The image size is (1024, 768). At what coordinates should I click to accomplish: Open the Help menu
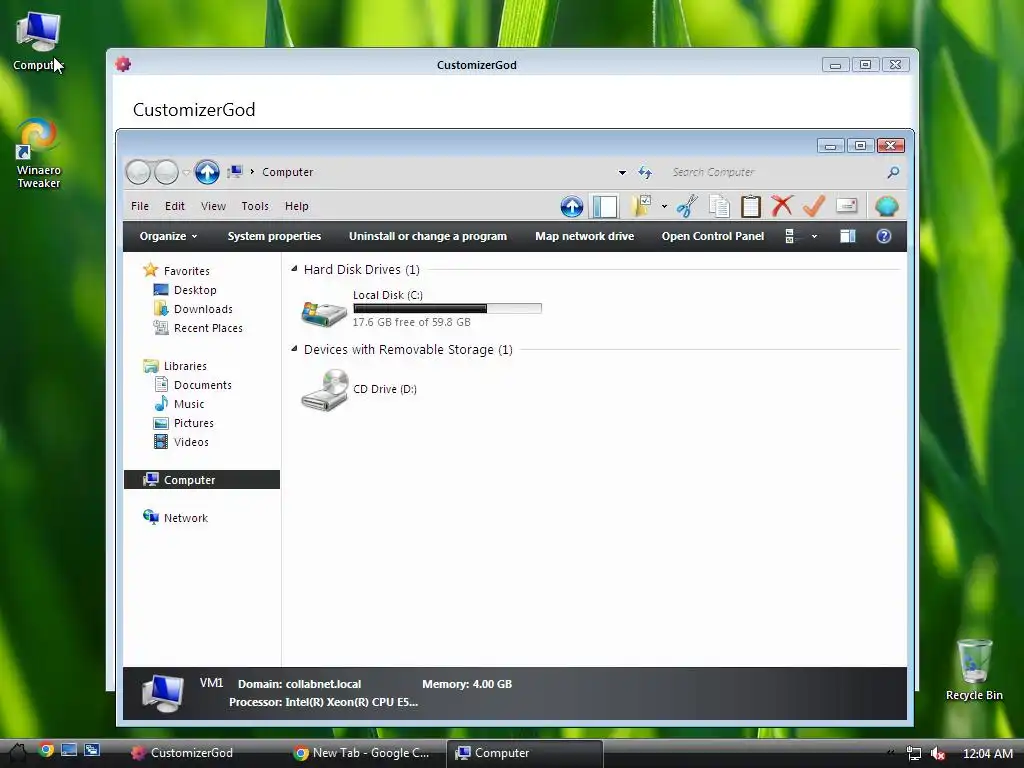[296, 206]
